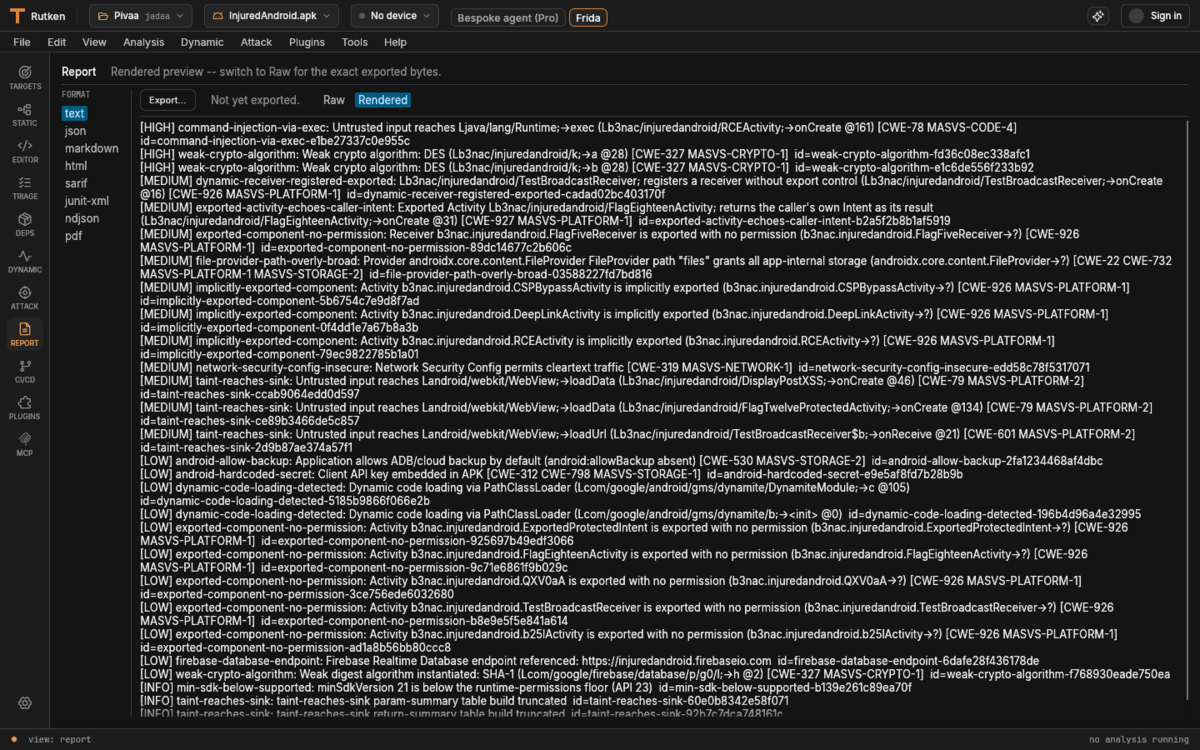Viewport: 1200px width, 750px height.
Task: Open the Static analysis sidebar panel
Action: click(25, 114)
